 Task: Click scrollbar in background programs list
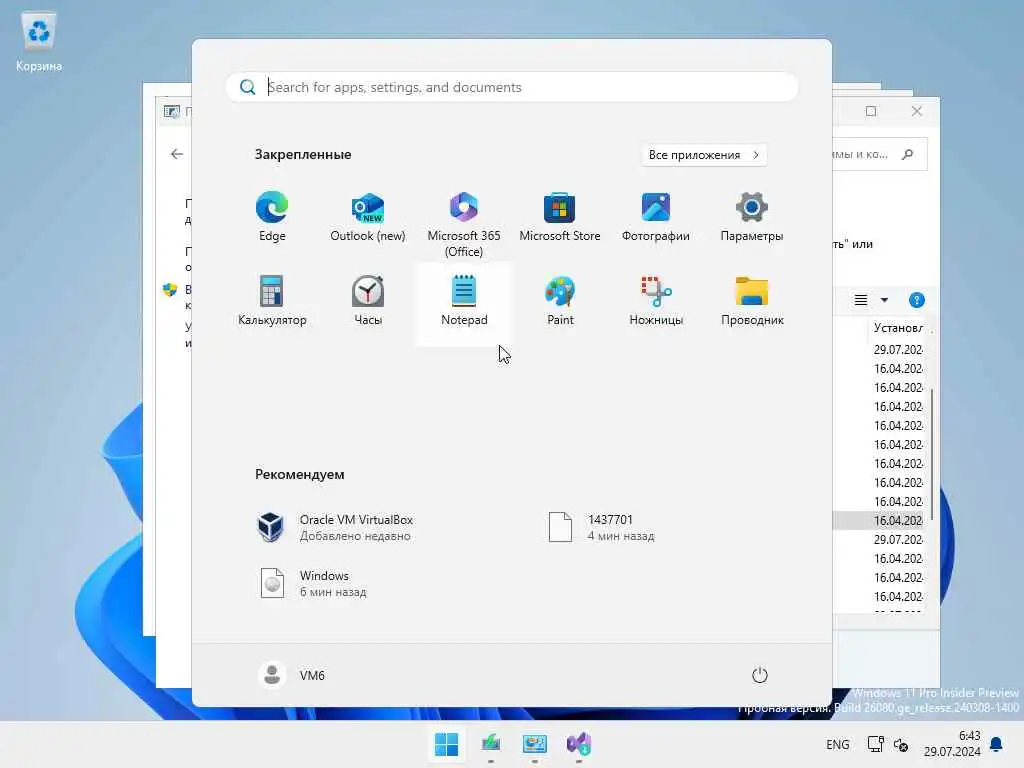pos(931,453)
